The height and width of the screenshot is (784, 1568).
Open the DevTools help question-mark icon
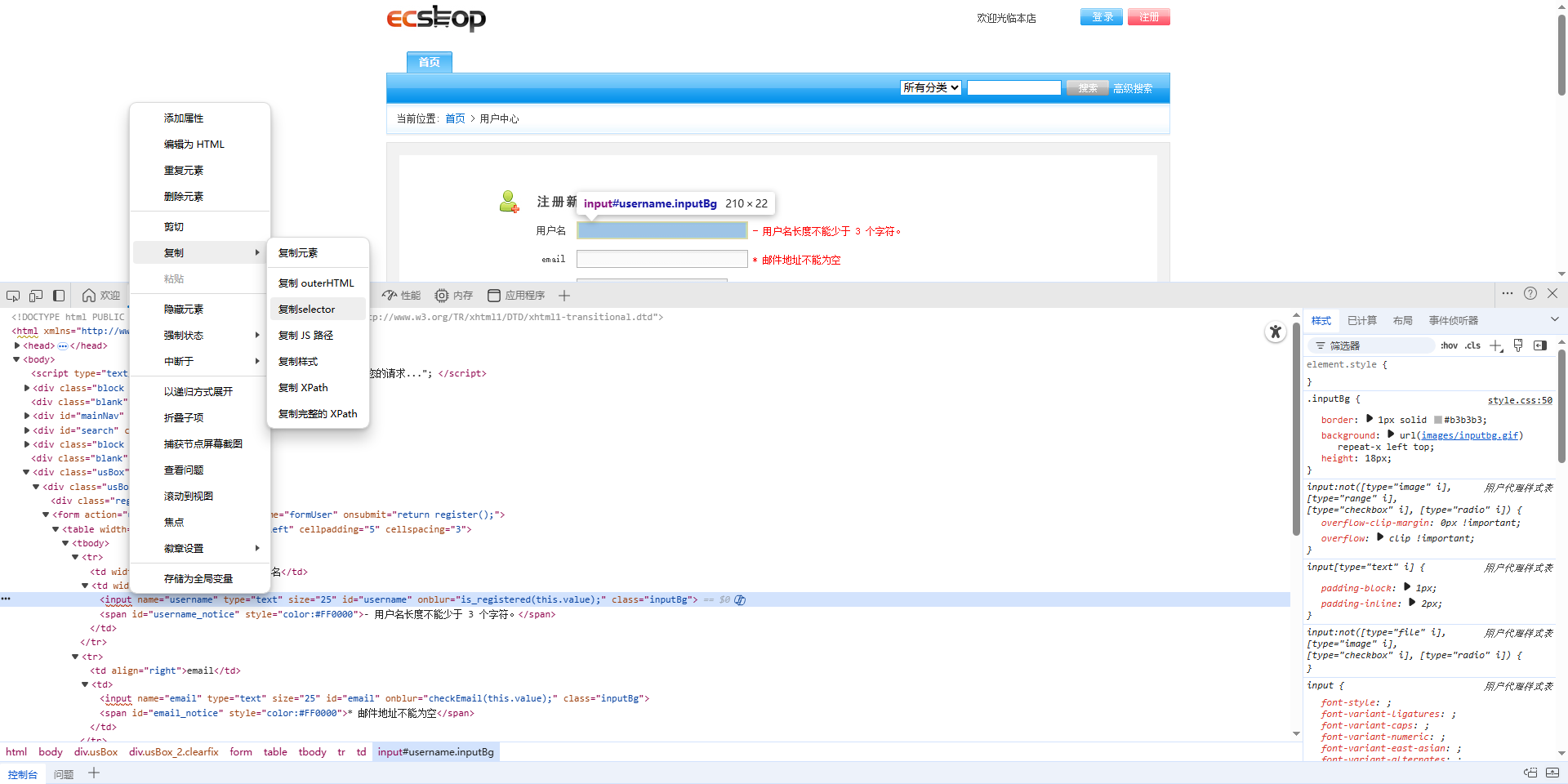click(x=1530, y=293)
